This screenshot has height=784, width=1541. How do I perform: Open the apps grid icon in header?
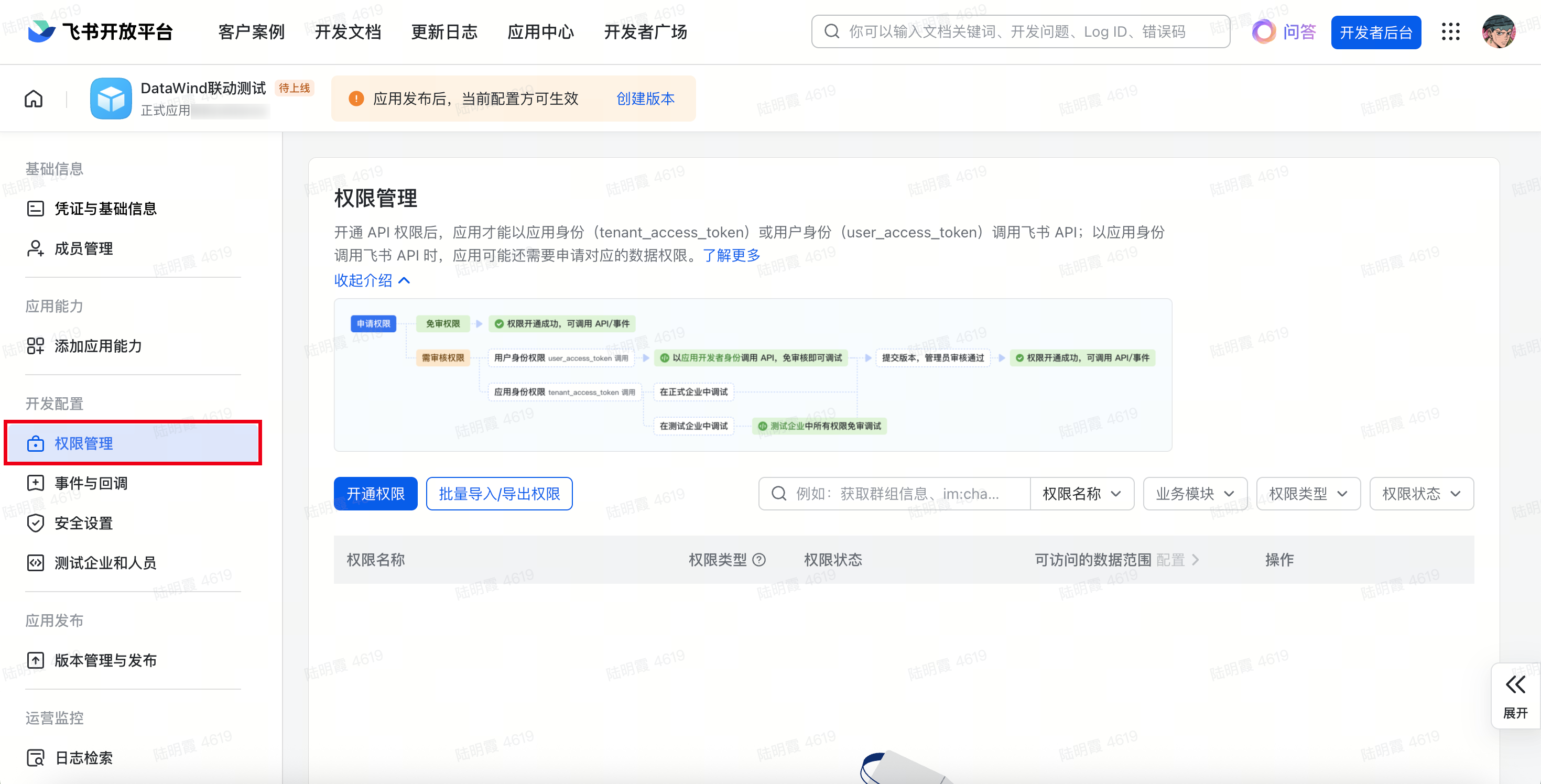point(1451,31)
